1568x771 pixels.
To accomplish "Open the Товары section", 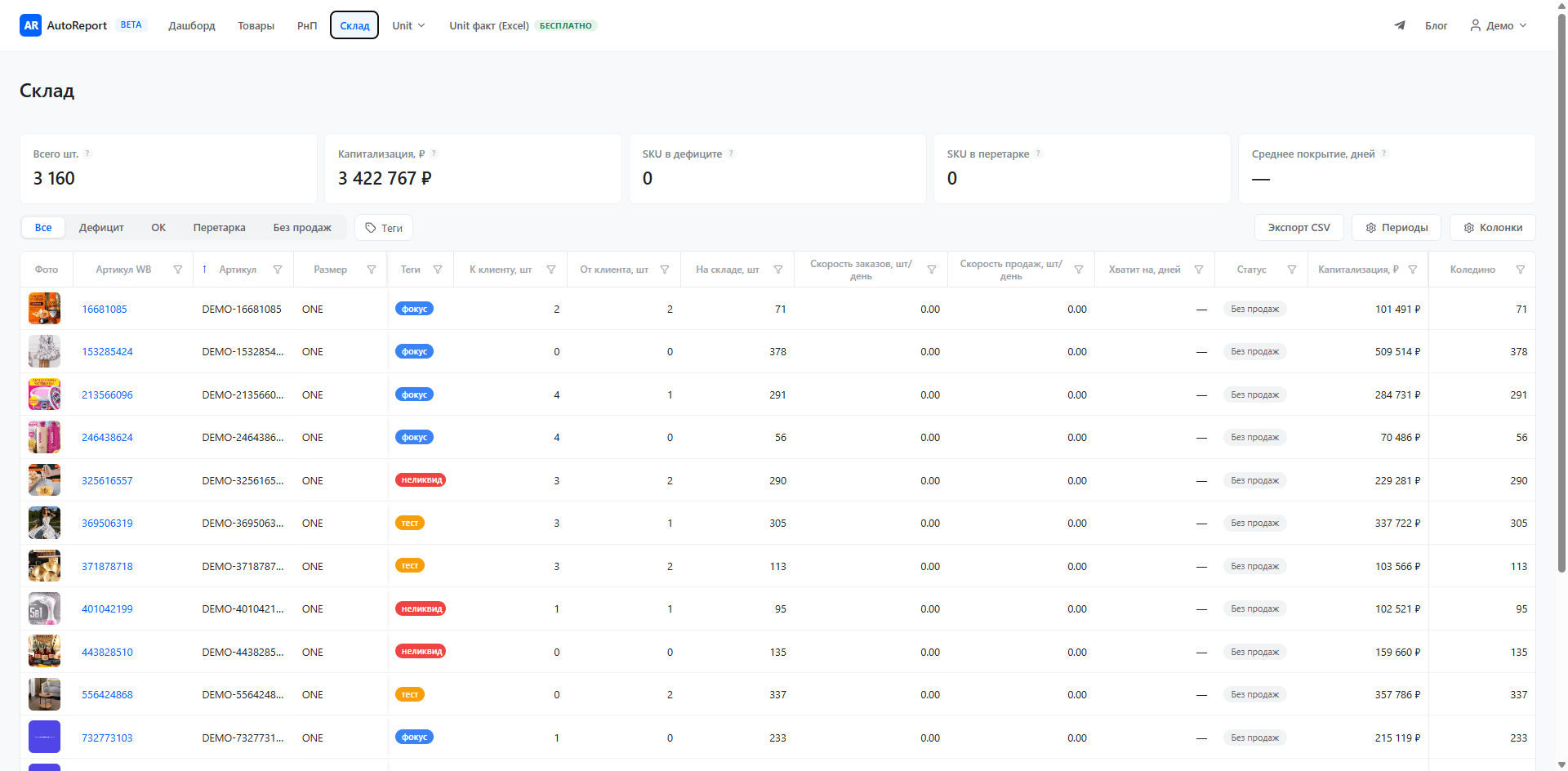I will [256, 25].
